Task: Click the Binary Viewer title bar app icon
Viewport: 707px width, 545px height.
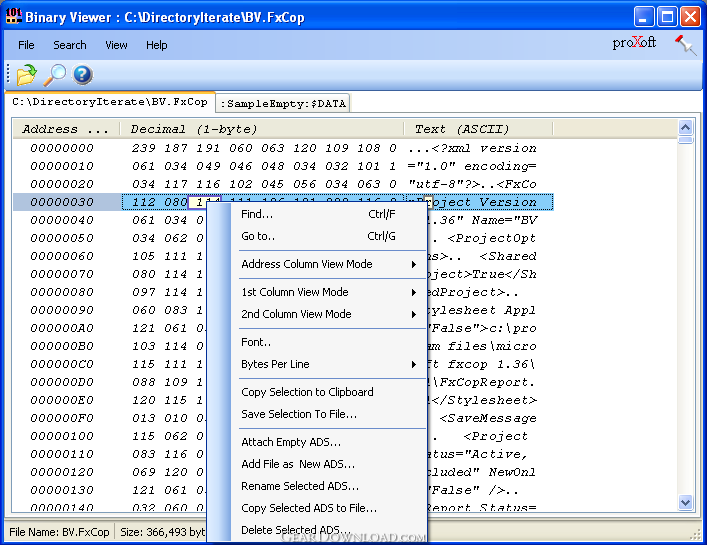Action: click(14, 16)
